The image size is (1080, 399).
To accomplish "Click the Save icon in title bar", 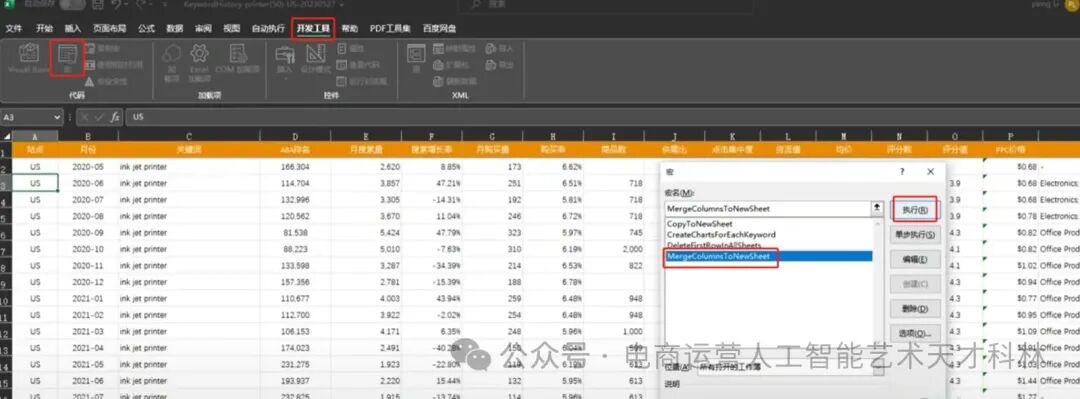I will [98, 5].
